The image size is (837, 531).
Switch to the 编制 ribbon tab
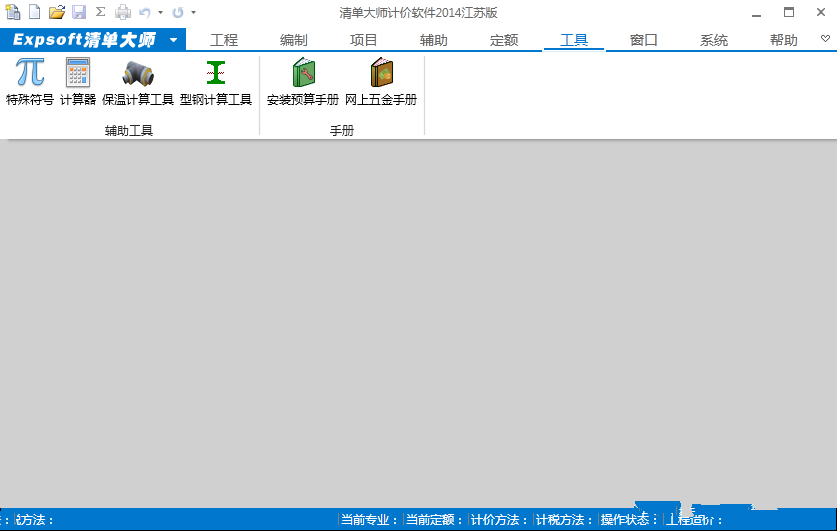coord(294,40)
